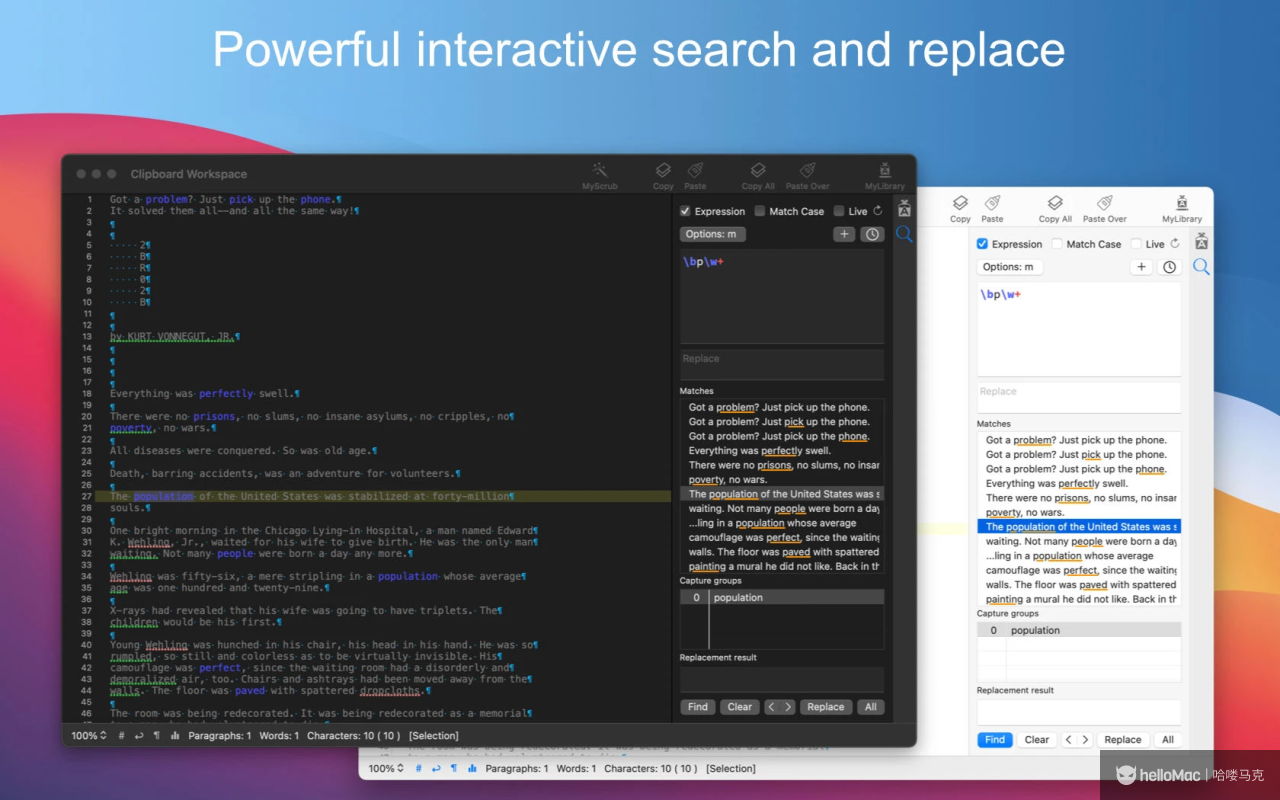
Task: Focus Replace field in dark panel
Action: click(x=782, y=364)
